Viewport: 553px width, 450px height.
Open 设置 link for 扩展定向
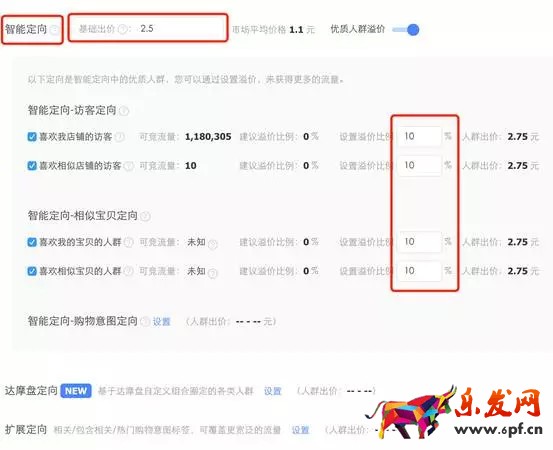coord(300,430)
